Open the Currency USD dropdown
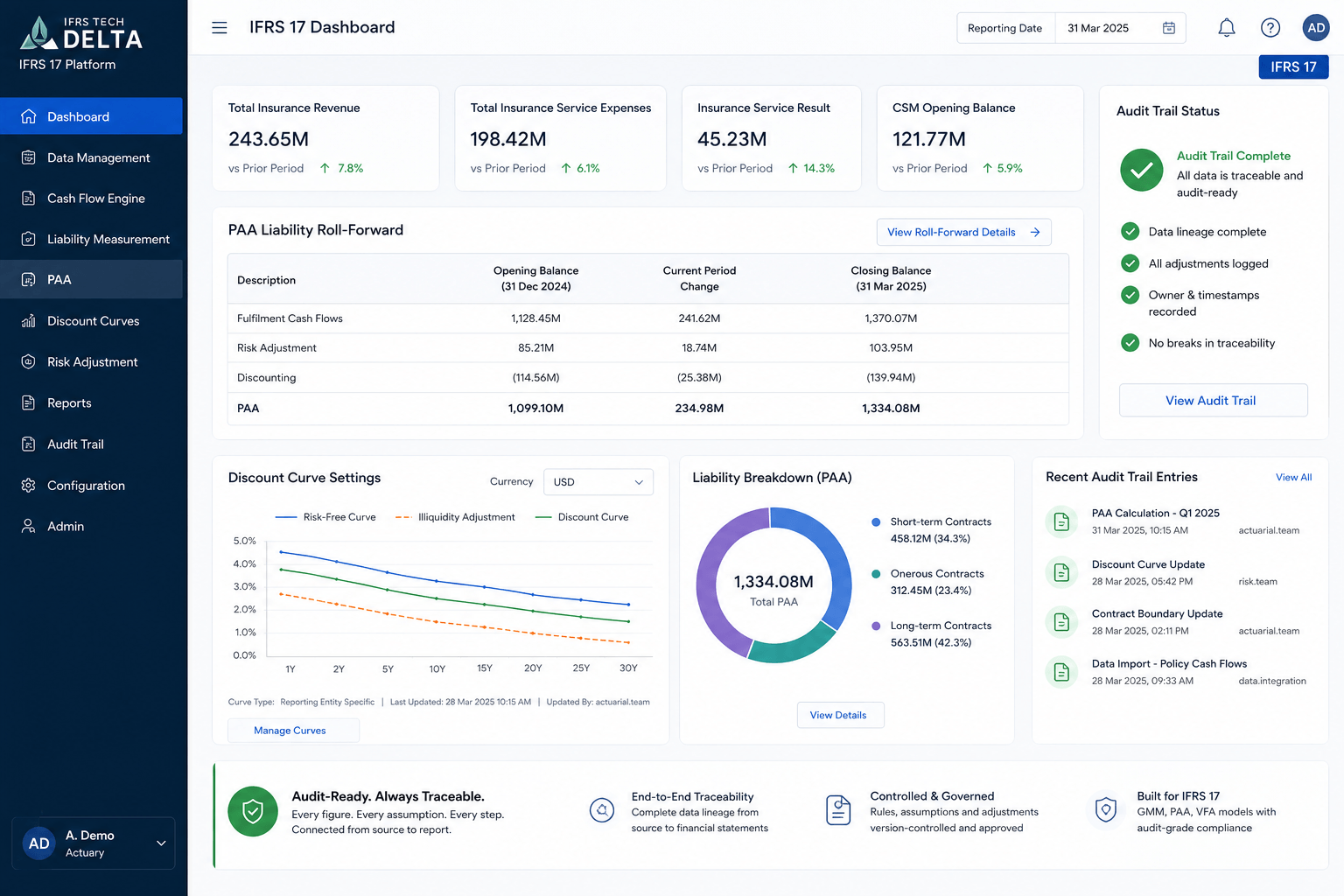This screenshot has width=1344, height=896. point(598,482)
